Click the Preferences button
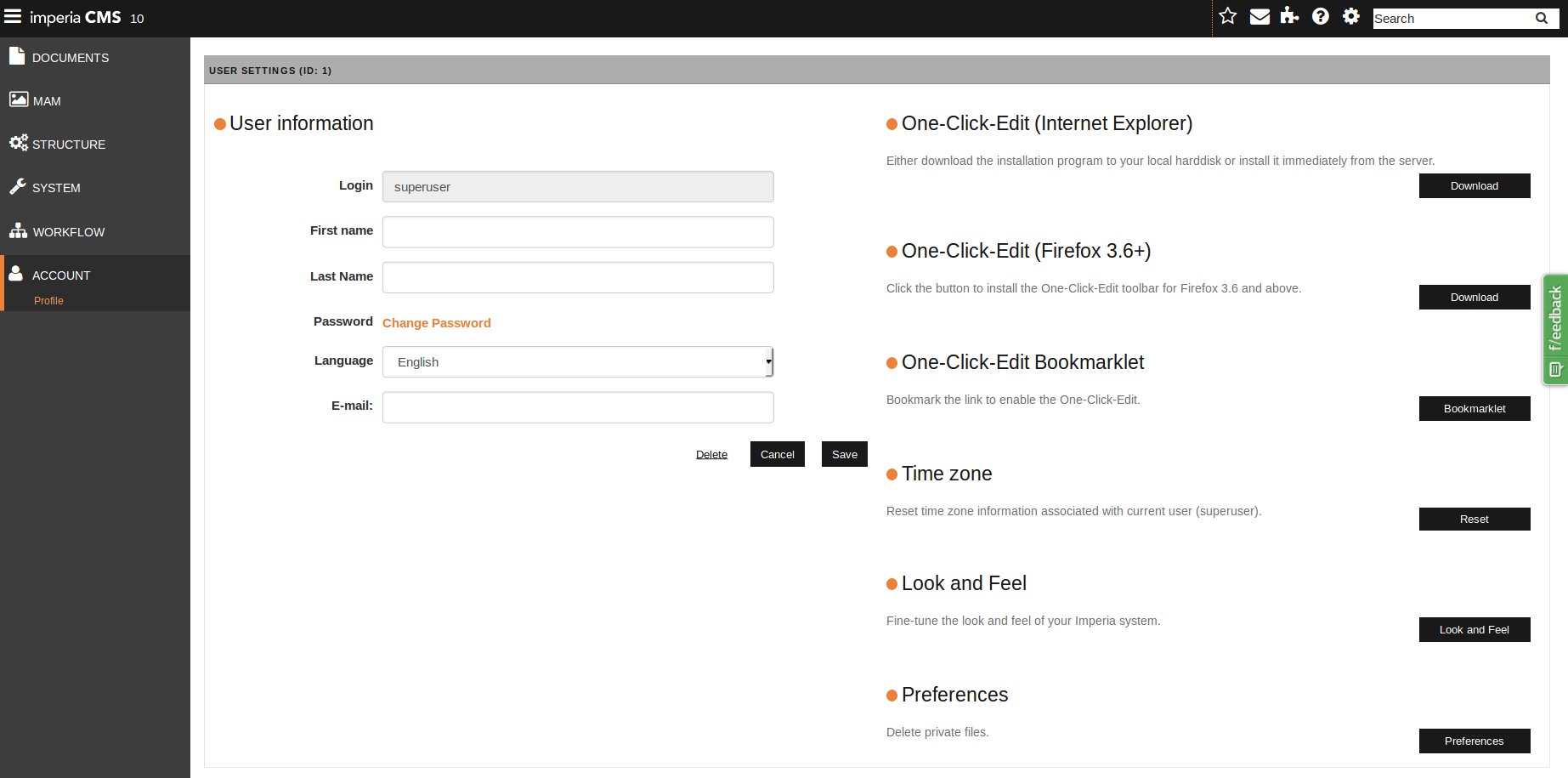 click(x=1475, y=741)
